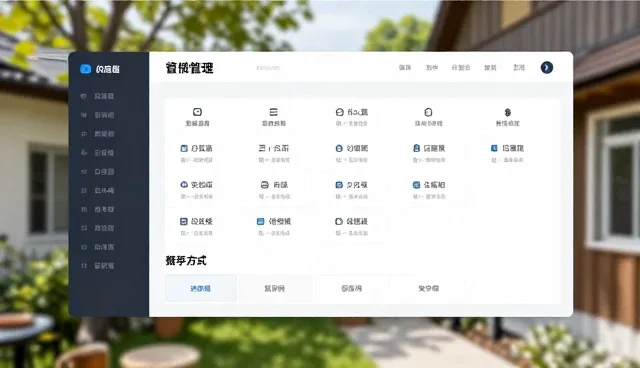Viewport: 640px width, 368px height.
Task: Open the third item in the dark sidebar
Action: tap(98, 134)
